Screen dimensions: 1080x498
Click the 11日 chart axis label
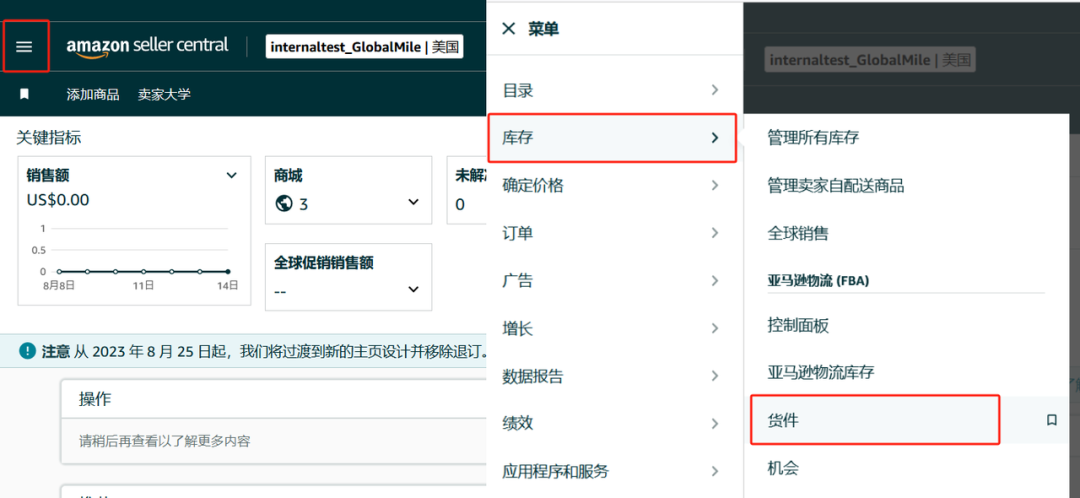coord(143,284)
